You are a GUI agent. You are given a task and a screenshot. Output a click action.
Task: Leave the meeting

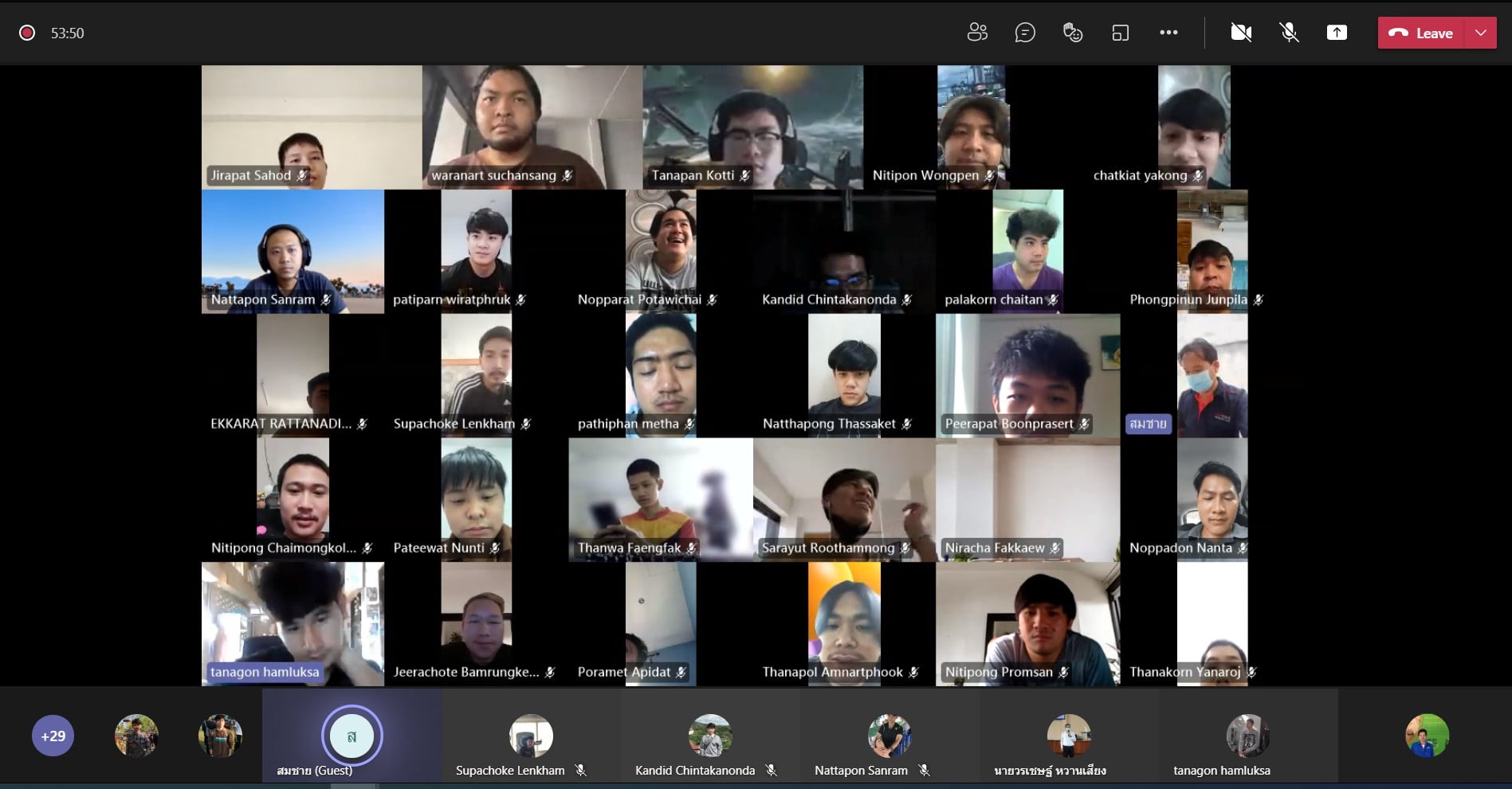point(1421,33)
